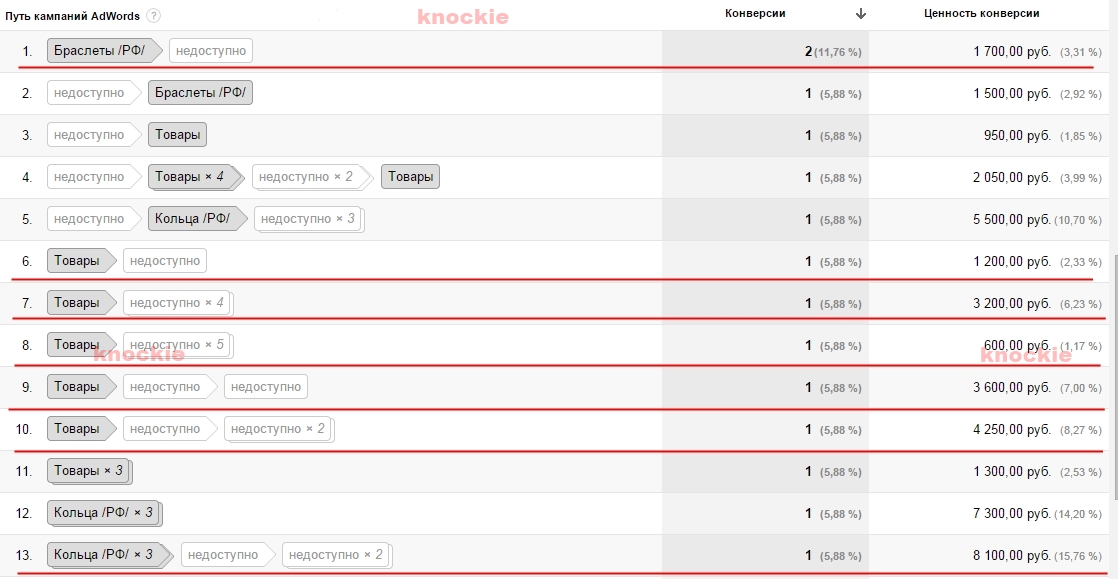Select Кольца /РФ/ × 3 tag in row 12
Screen dimensions: 1118x579
pyautogui.click(x=105, y=513)
